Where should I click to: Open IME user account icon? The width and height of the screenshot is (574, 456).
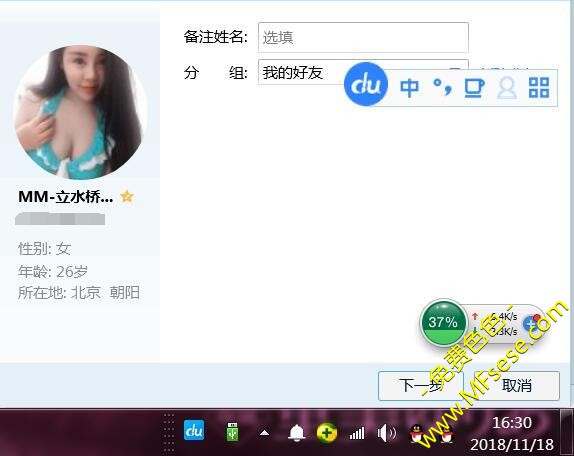507,88
